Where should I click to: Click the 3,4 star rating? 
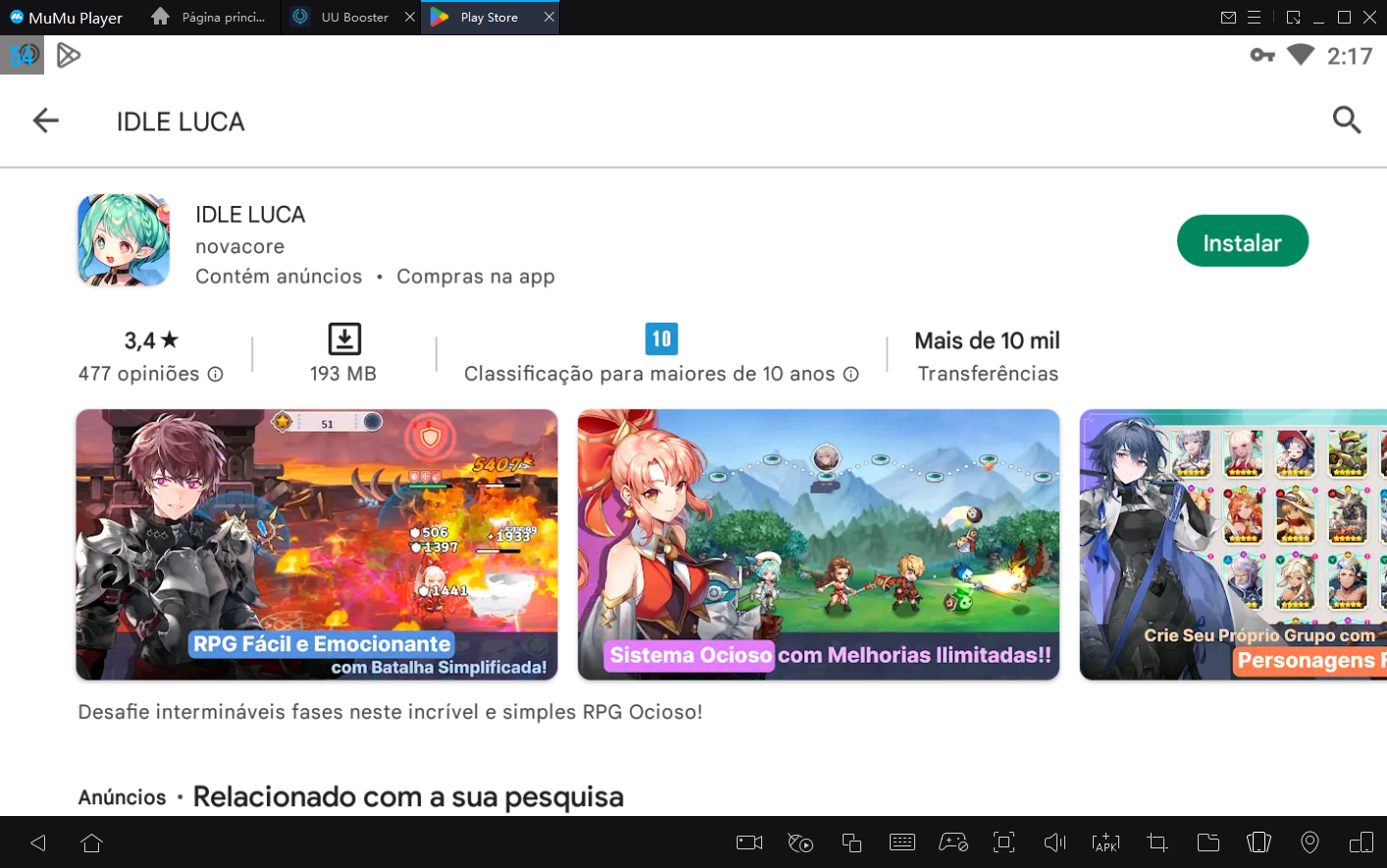pyautogui.click(x=151, y=340)
